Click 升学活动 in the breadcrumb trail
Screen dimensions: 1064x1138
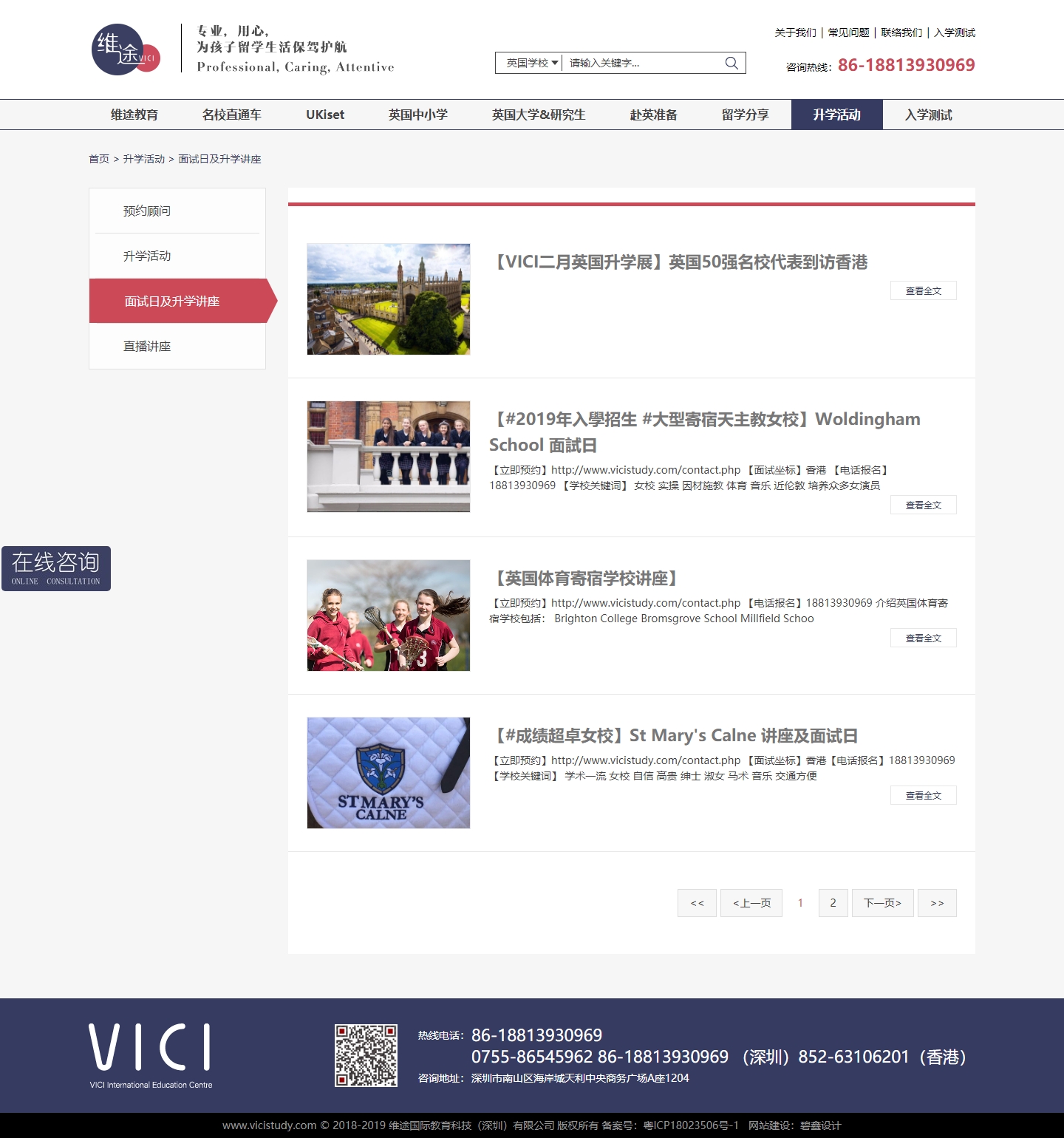(x=144, y=159)
